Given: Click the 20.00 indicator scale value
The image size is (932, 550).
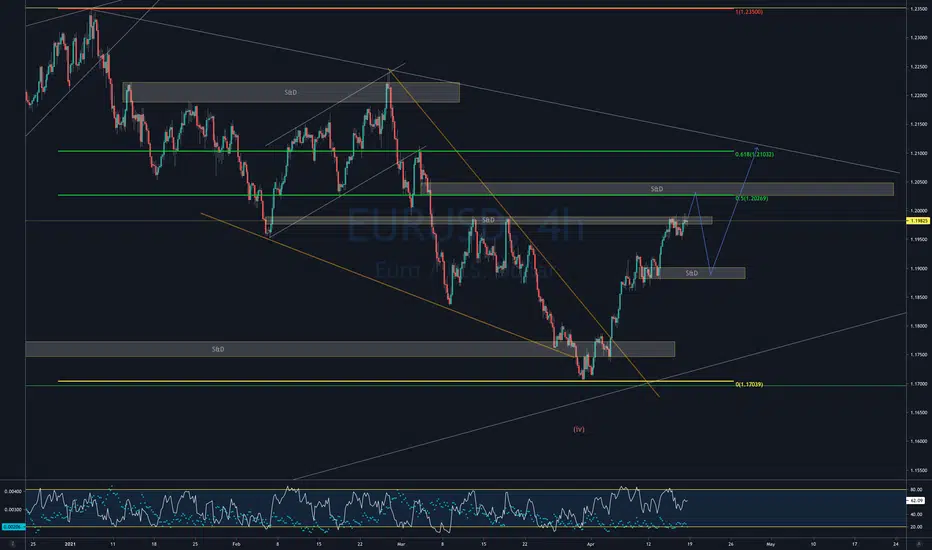Looking at the screenshot, I should (917, 527).
